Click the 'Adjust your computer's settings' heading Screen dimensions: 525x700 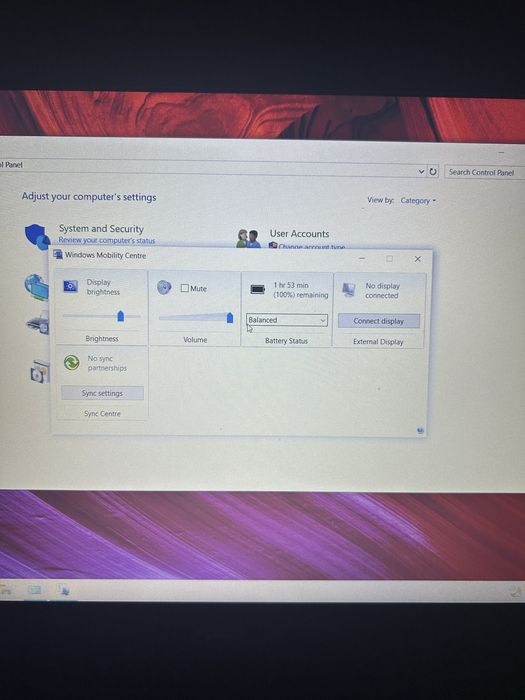[x=89, y=197]
